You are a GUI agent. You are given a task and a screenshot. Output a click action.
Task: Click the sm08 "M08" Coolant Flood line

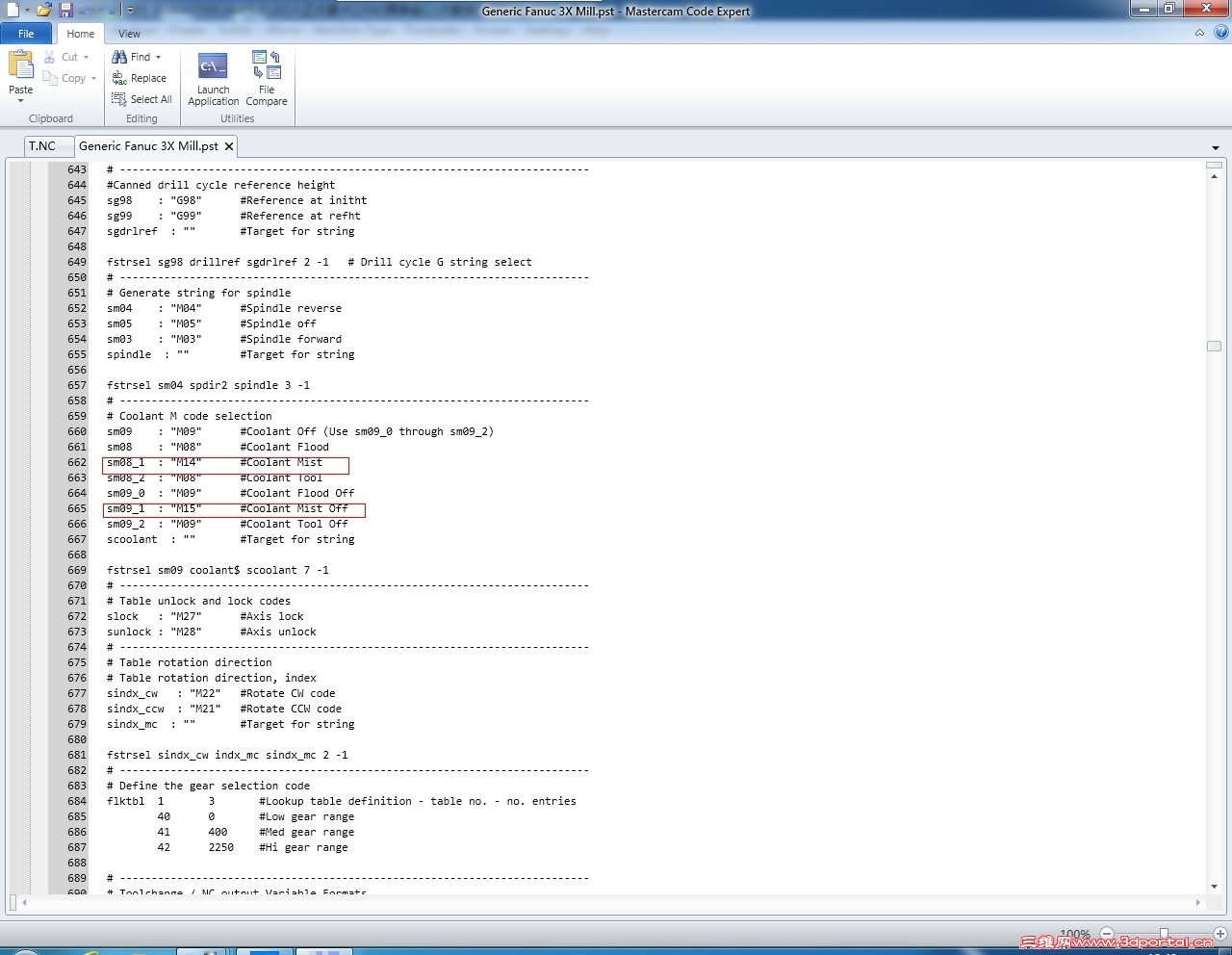218,447
